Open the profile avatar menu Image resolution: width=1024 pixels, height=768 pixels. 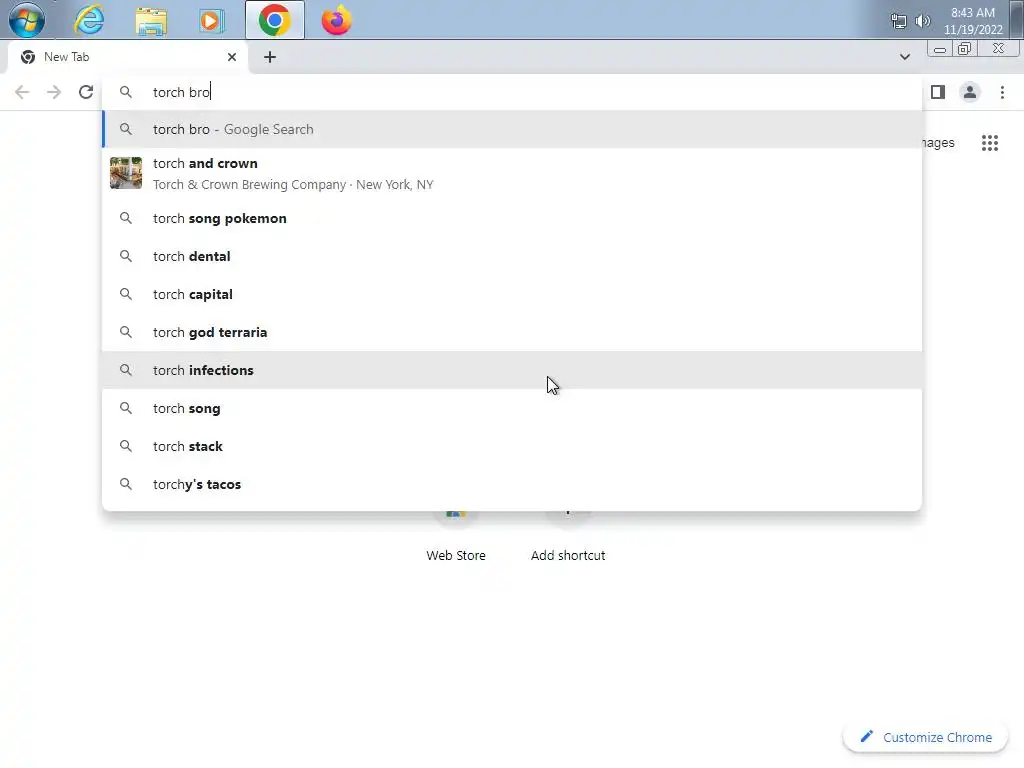coord(970,92)
